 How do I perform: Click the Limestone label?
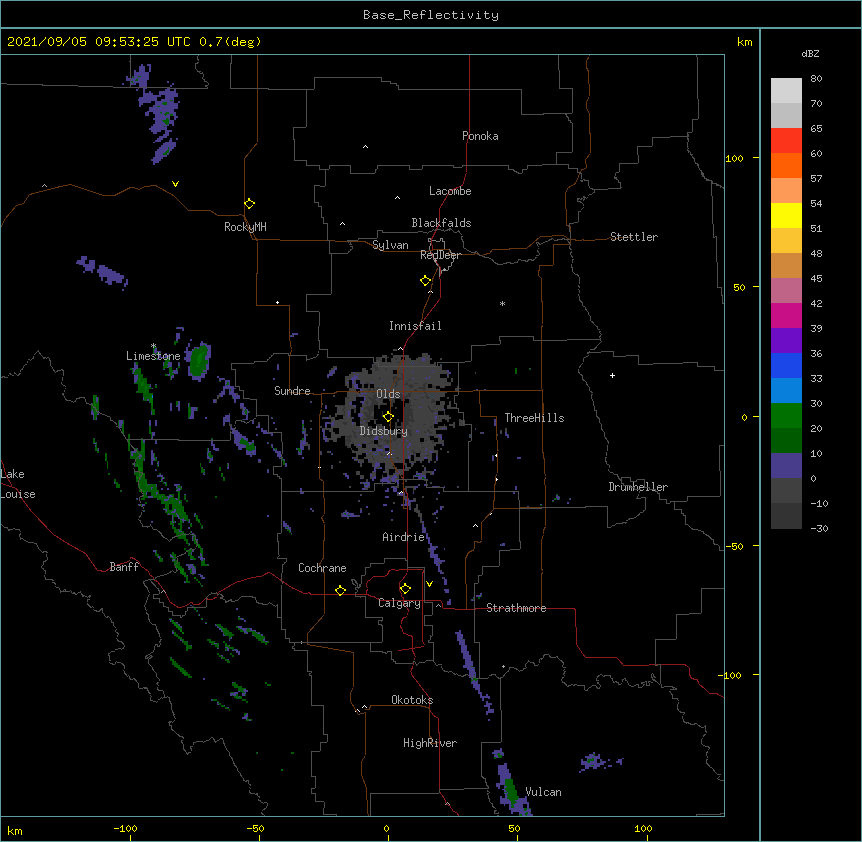(153, 356)
